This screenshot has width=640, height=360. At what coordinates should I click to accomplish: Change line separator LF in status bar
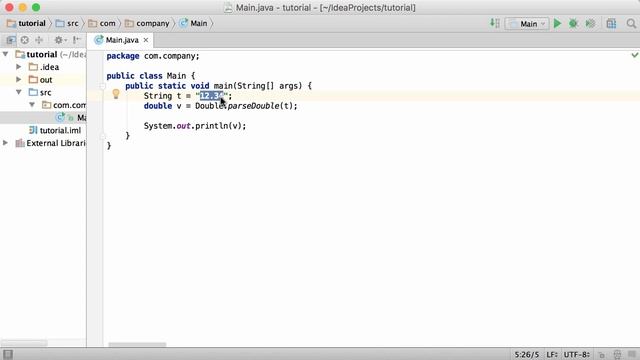(x=552, y=354)
